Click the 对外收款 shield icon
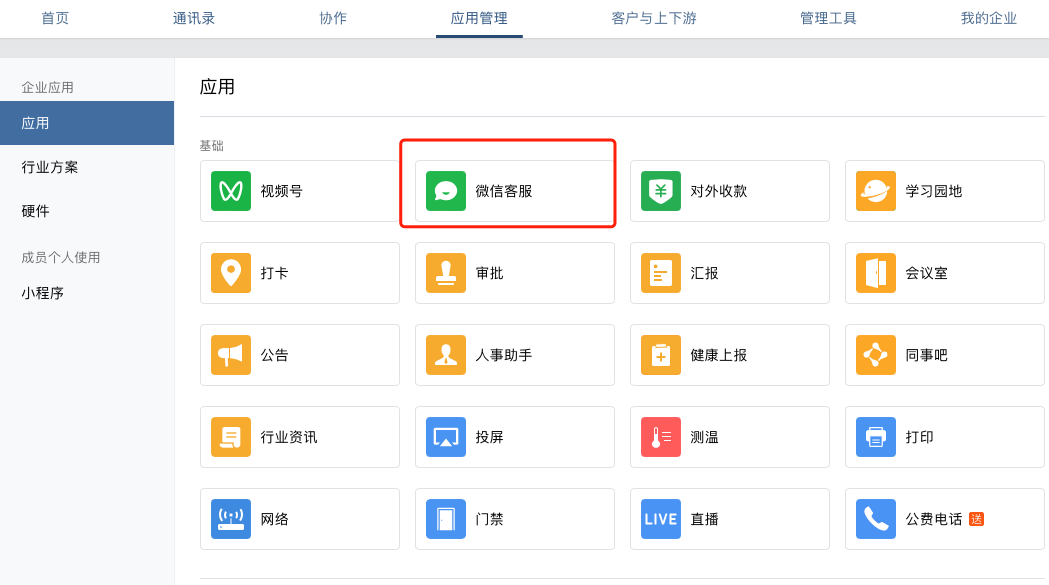Screen dimensions: 1049x585 pos(661,191)
